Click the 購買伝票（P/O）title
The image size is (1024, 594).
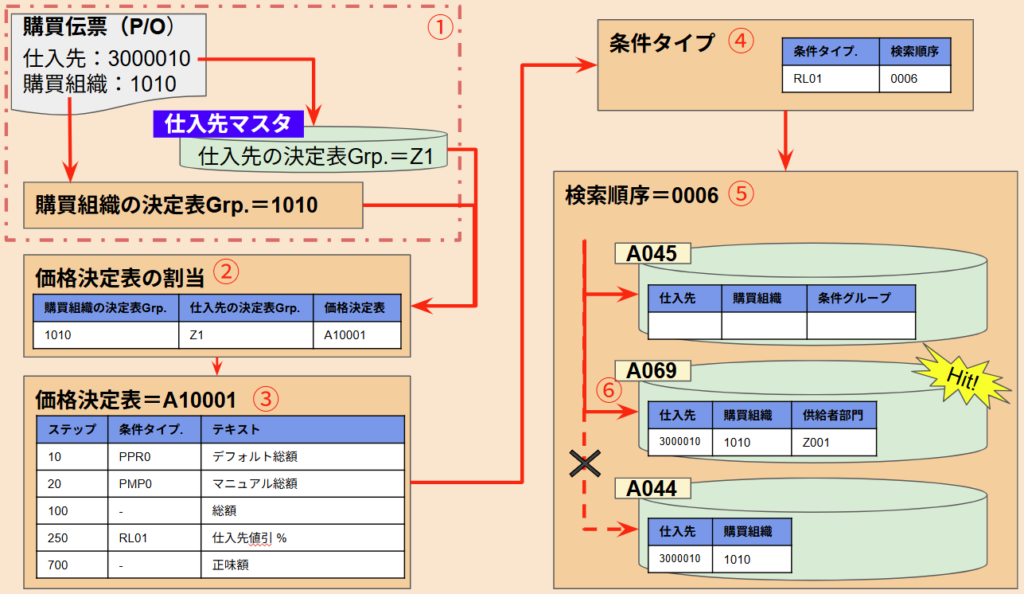99,27
